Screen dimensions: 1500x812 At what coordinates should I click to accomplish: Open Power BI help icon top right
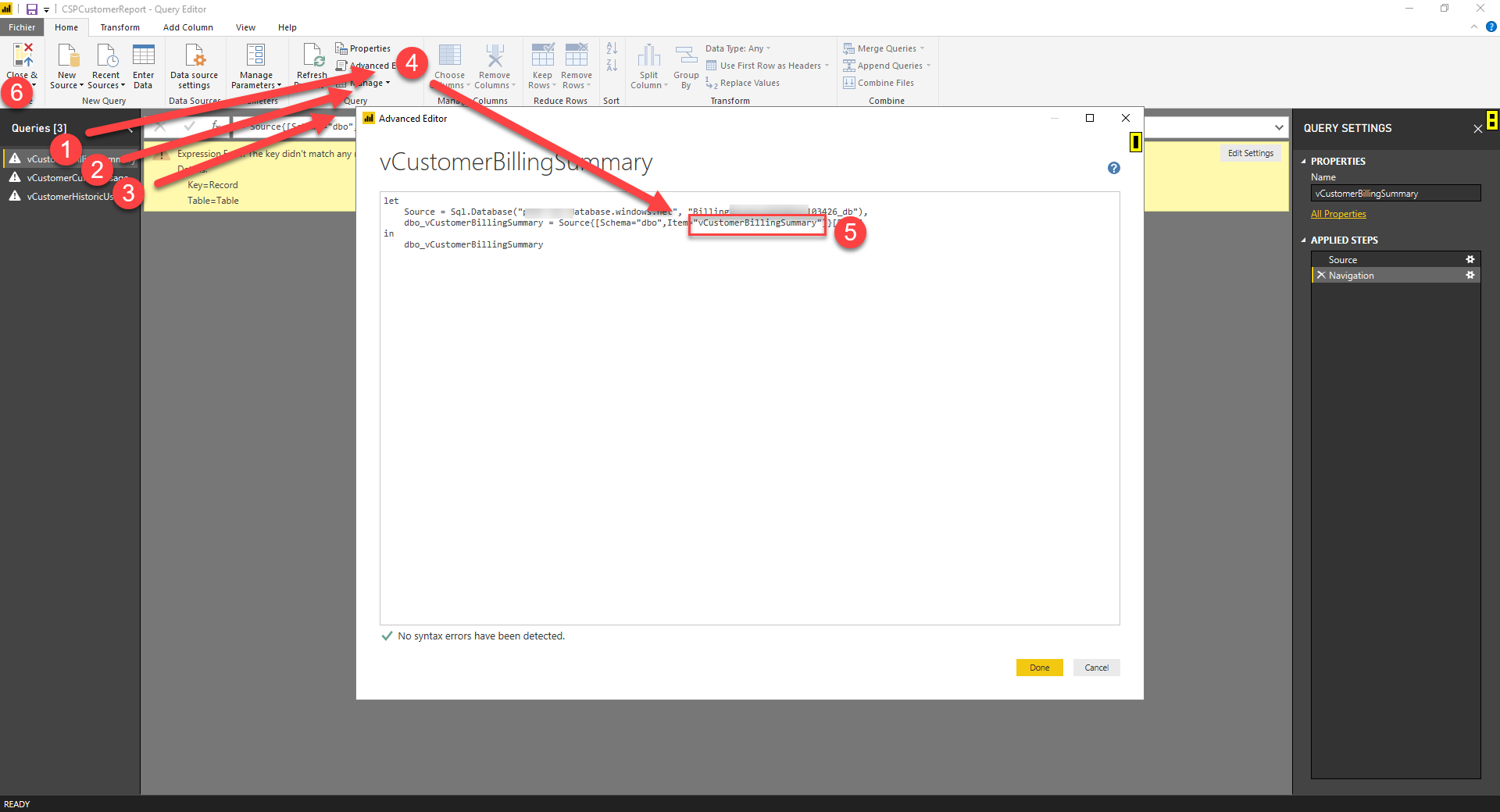(1491, 27)
